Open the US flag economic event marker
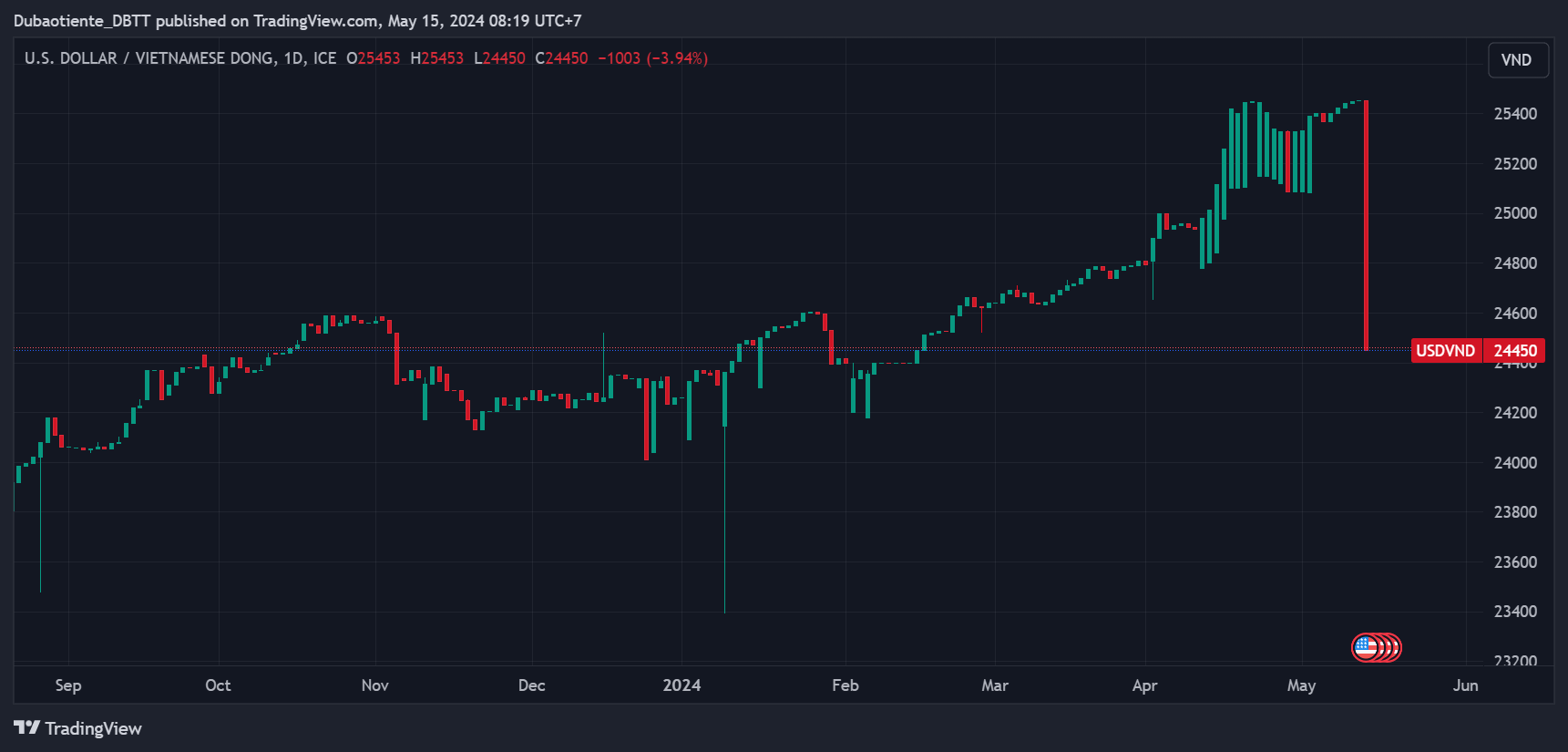Image resolution: width=1568 pixels, height=752 pixels. 1366,647
